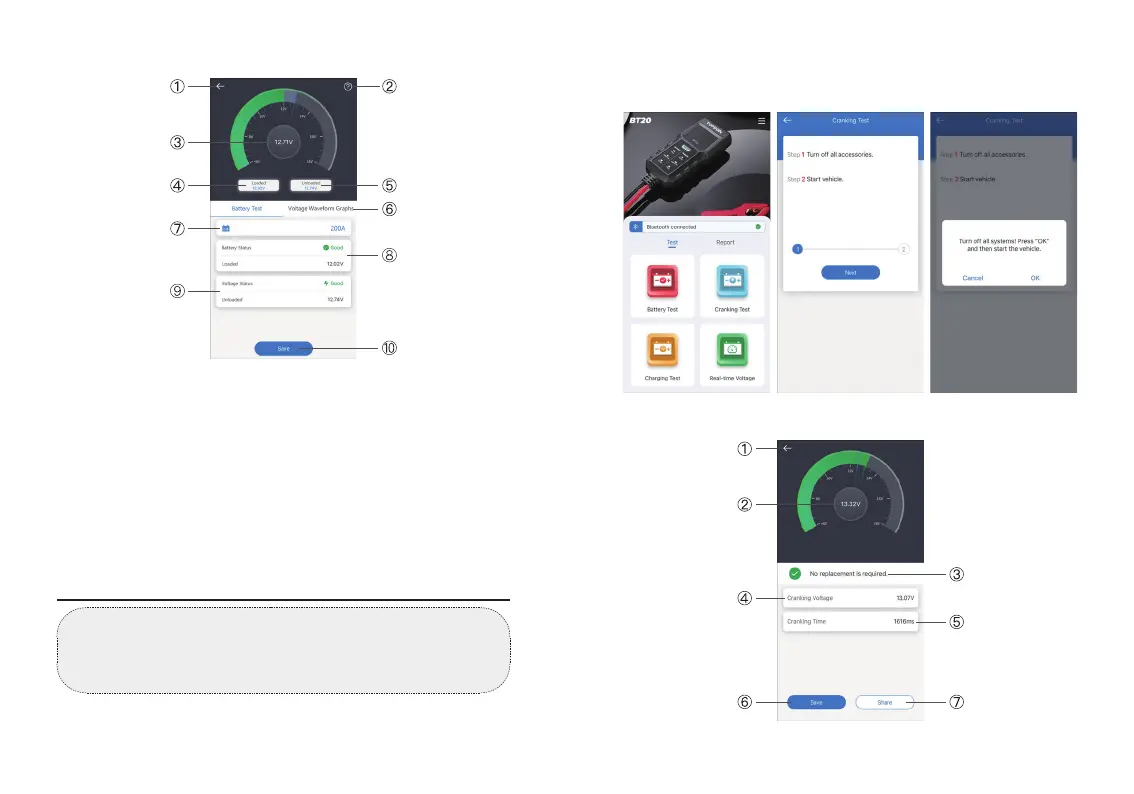This screenshot has height=794, width=1134.
Task: Tap the Battery Status label
Action: [236, 247]
